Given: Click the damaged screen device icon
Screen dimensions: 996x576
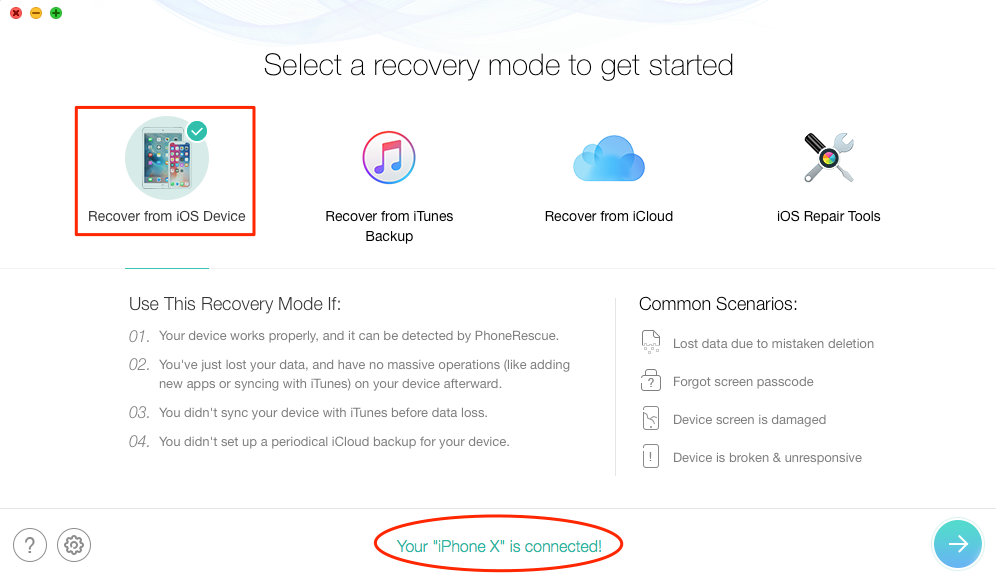Looking at the screenshot, I should 650,419.
